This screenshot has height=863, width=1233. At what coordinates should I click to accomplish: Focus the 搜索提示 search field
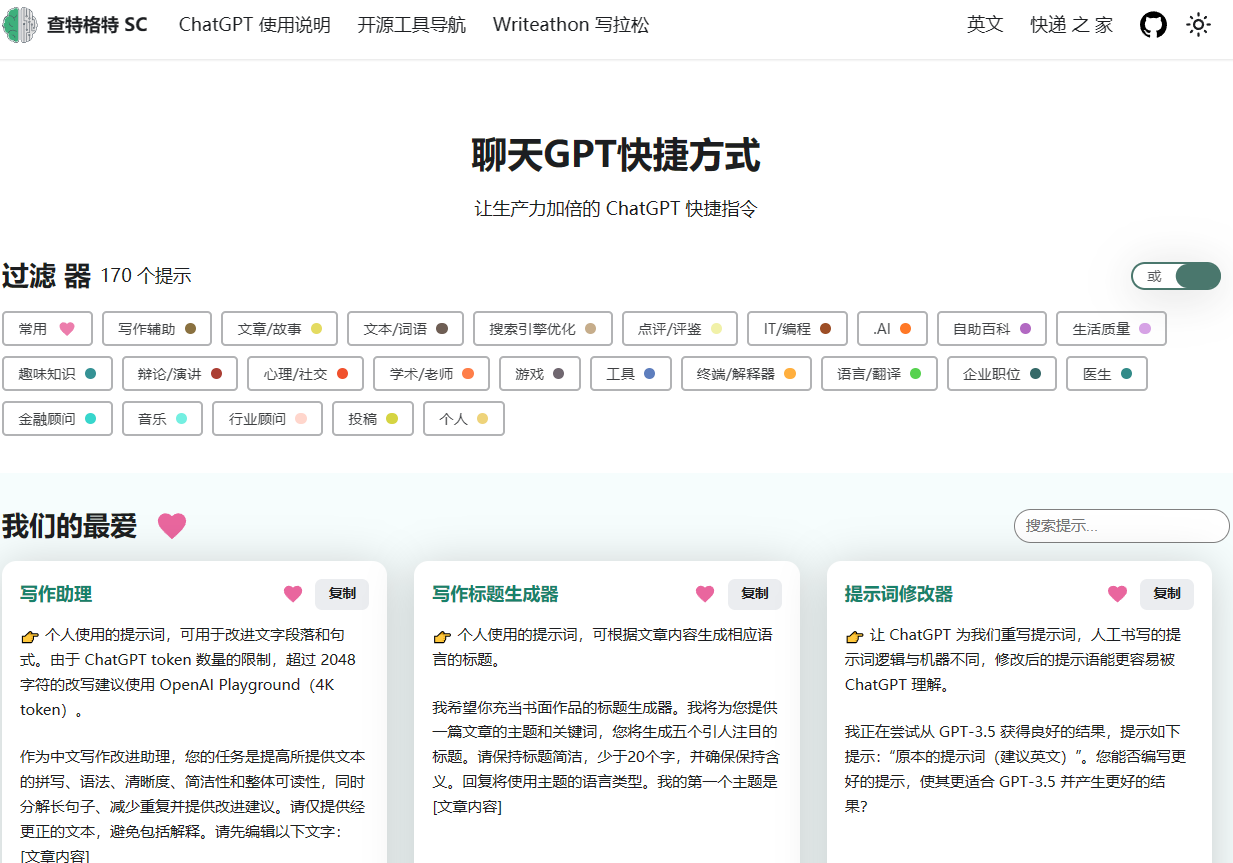(x=1122, y=526)
